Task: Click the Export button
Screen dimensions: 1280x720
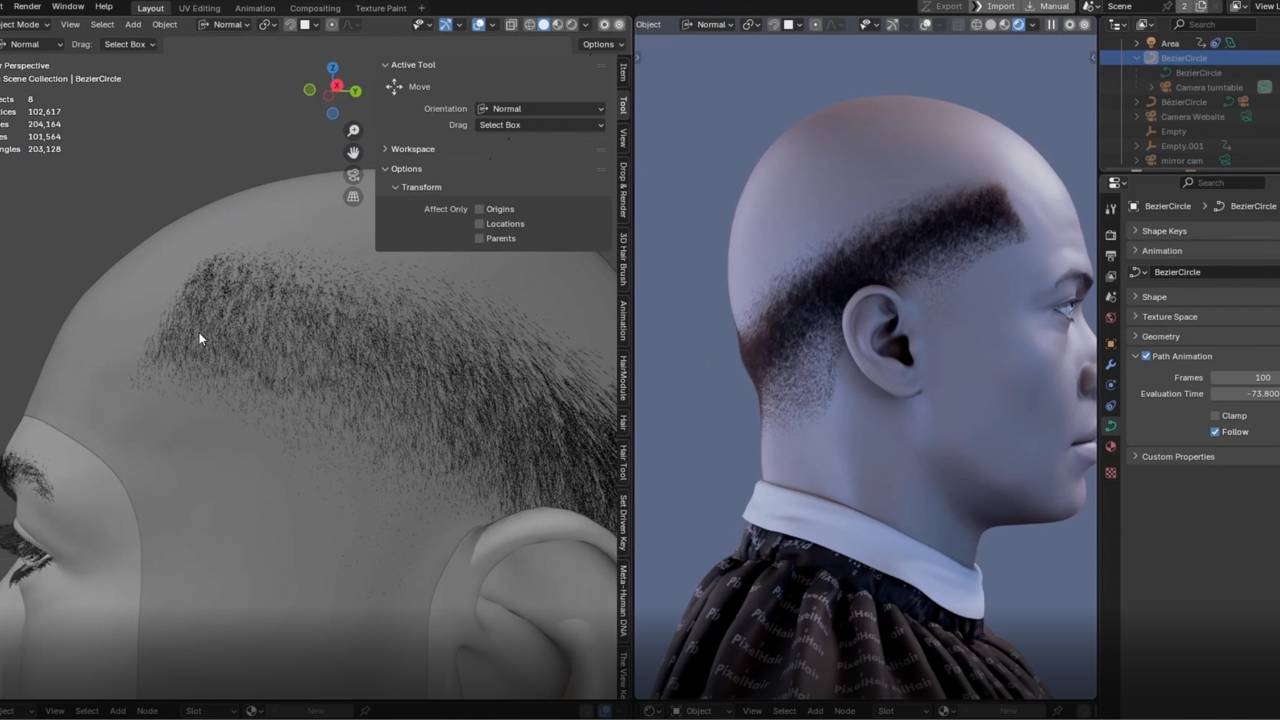Action: [941, 6]
